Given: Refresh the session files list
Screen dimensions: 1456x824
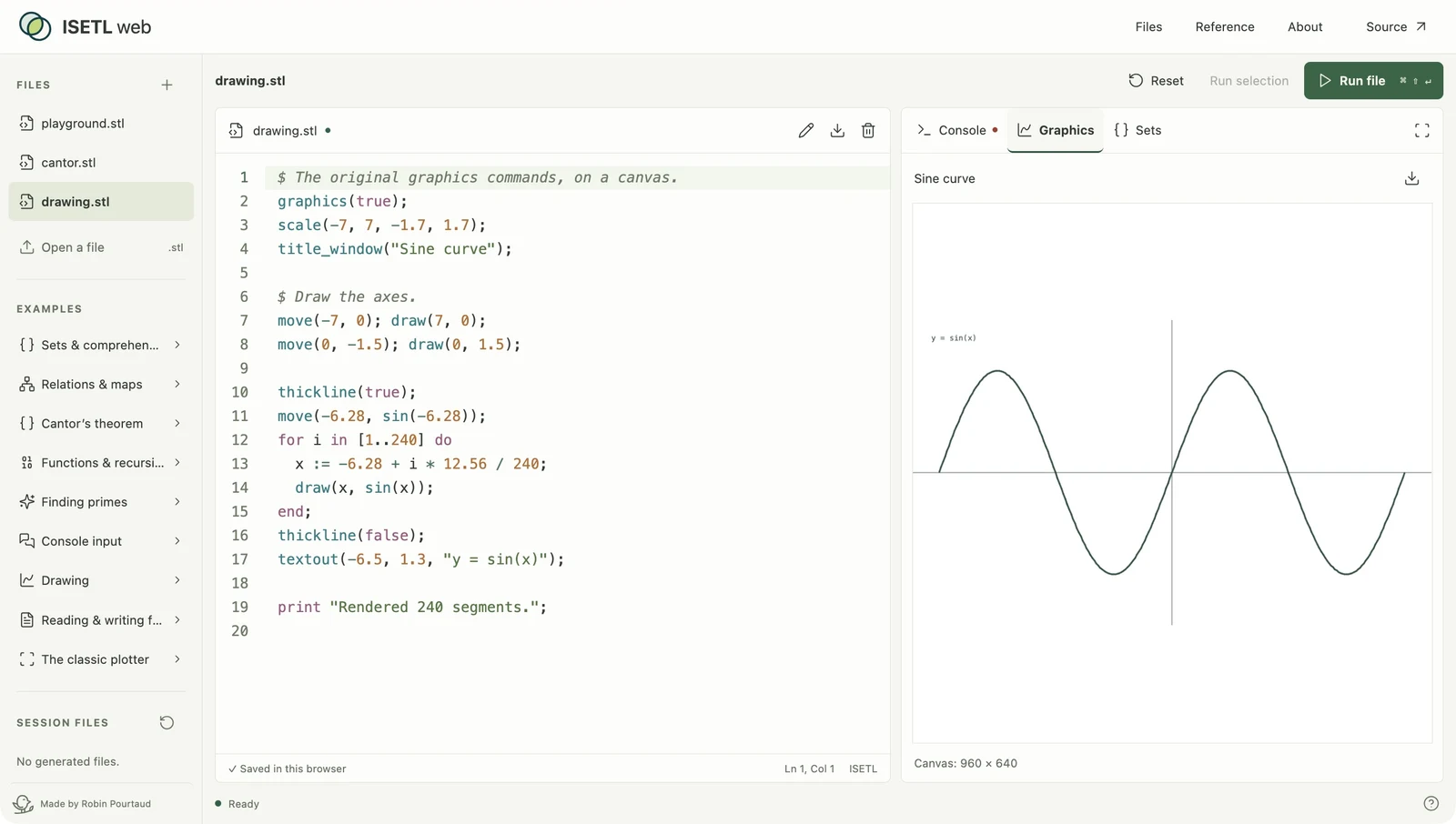Looking at the screenshot, I should point(167,722).
